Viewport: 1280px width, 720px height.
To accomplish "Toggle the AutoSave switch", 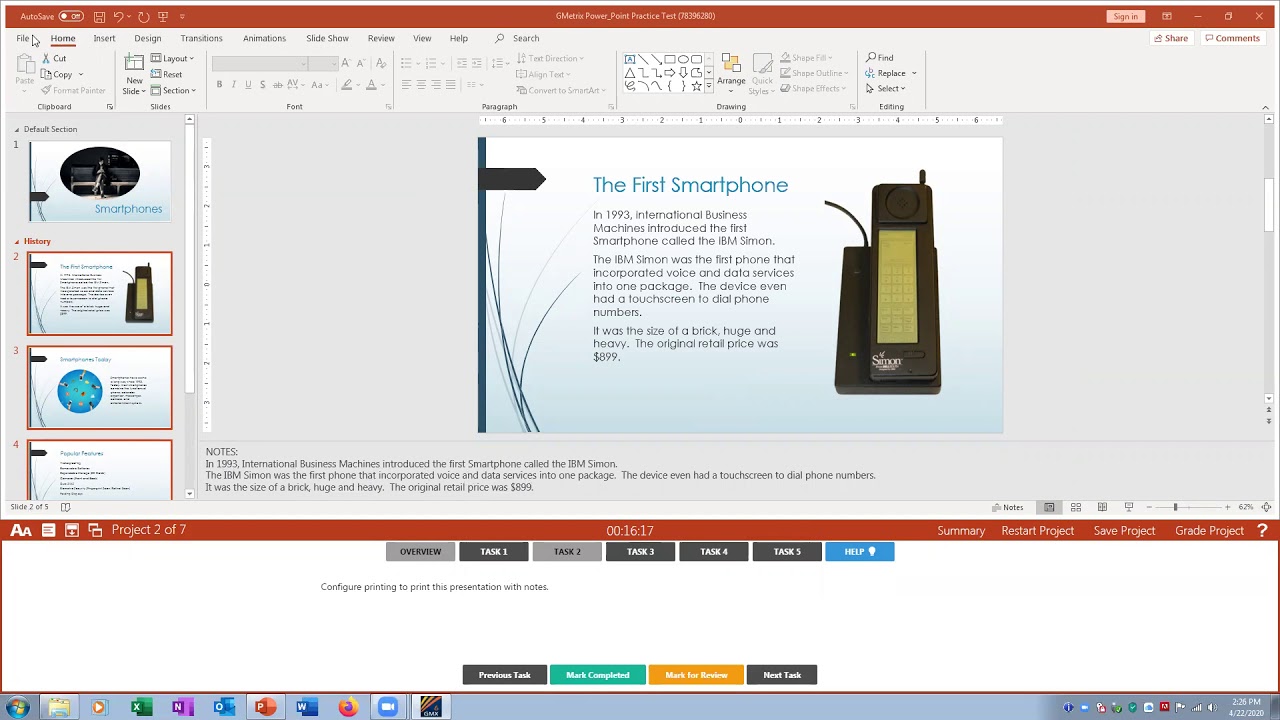I will (70, 16).
